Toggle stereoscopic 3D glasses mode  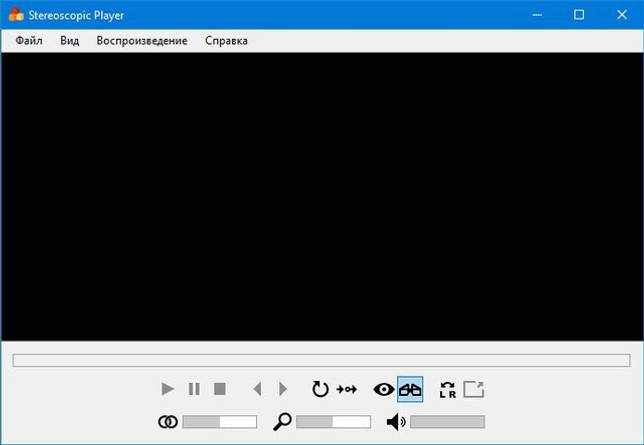pos(410,389)
